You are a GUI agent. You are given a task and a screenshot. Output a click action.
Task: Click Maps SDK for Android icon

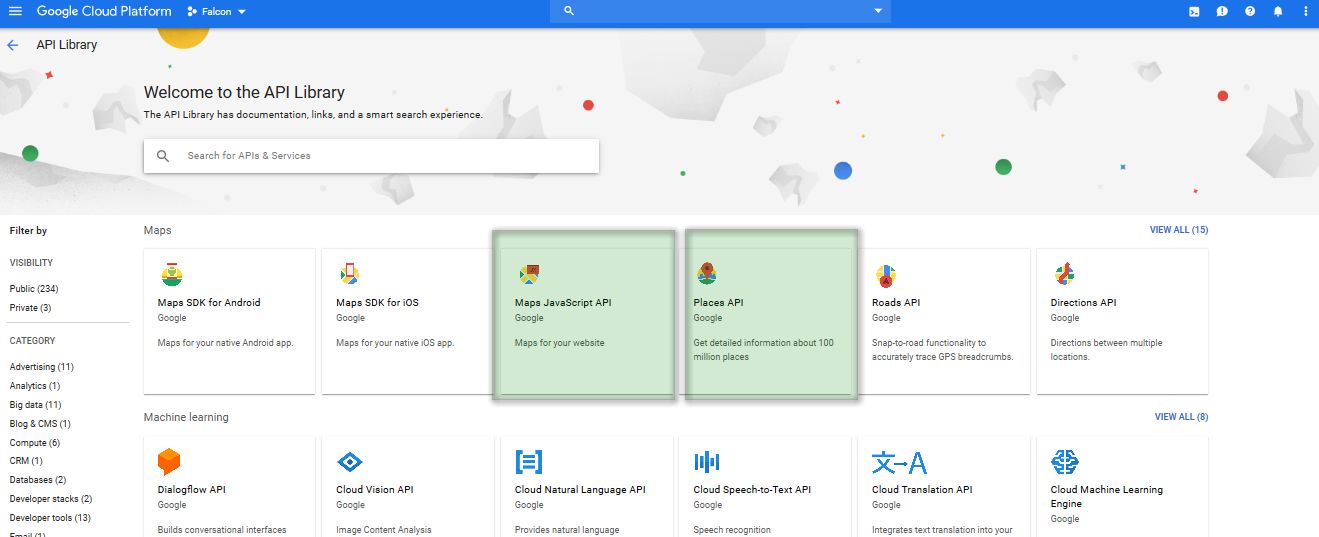coord(171,274)
